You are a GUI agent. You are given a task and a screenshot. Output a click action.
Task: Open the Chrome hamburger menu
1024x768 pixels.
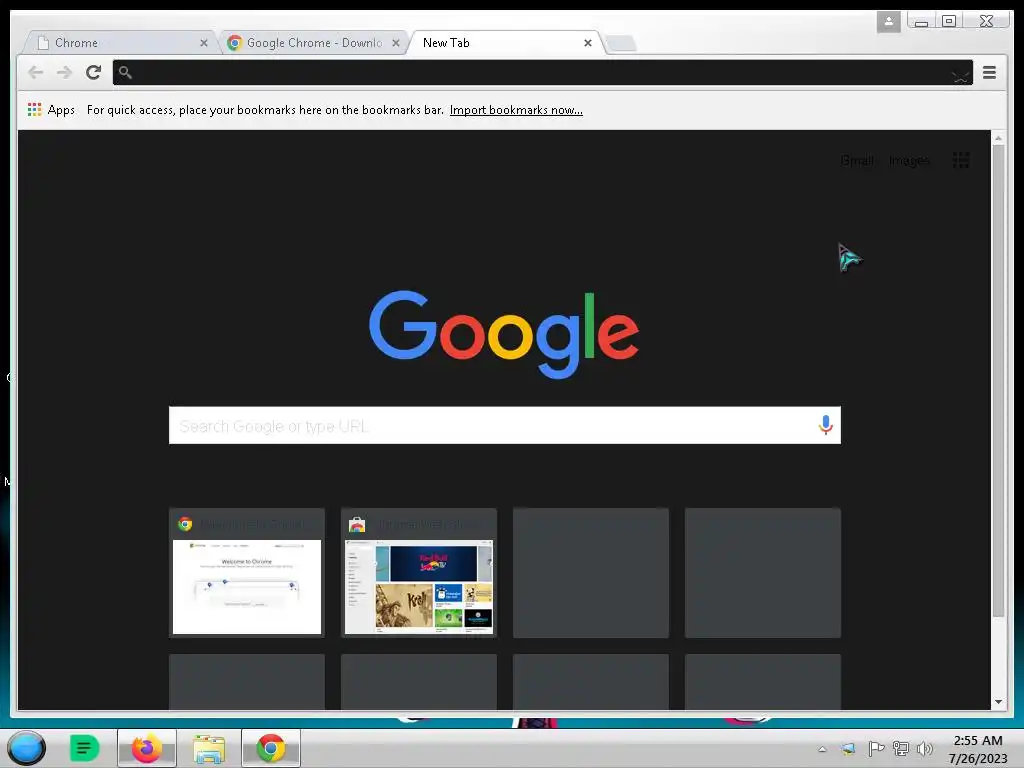tap(989, 72)
